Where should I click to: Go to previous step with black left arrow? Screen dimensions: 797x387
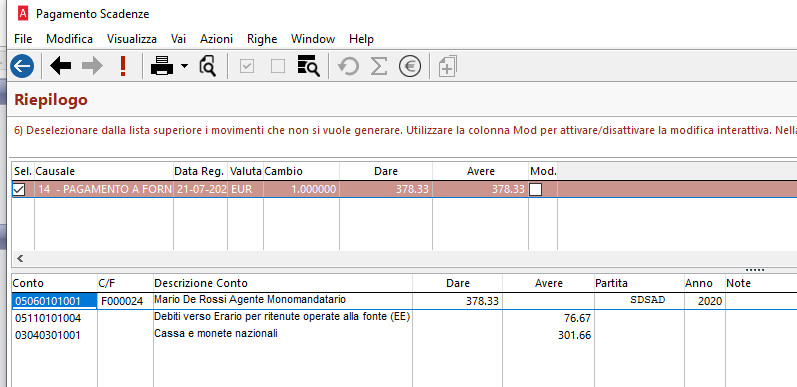pos(60,66)
